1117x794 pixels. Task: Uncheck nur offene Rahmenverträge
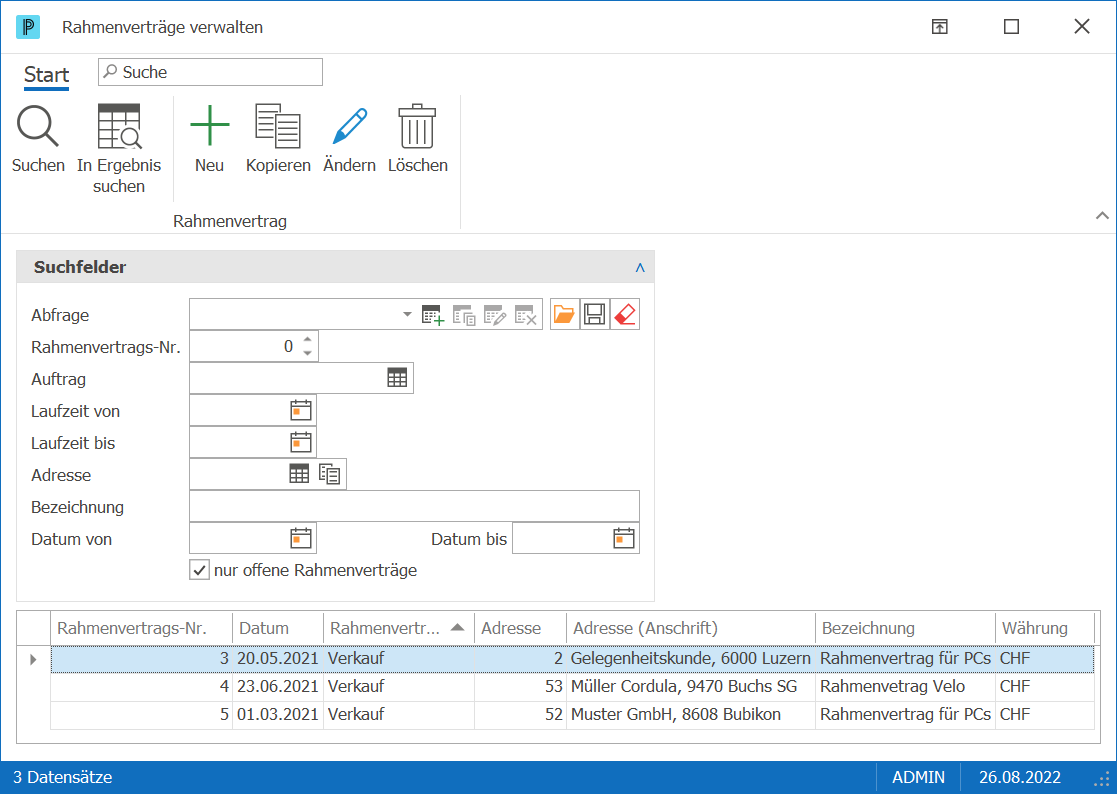[199, 570]
